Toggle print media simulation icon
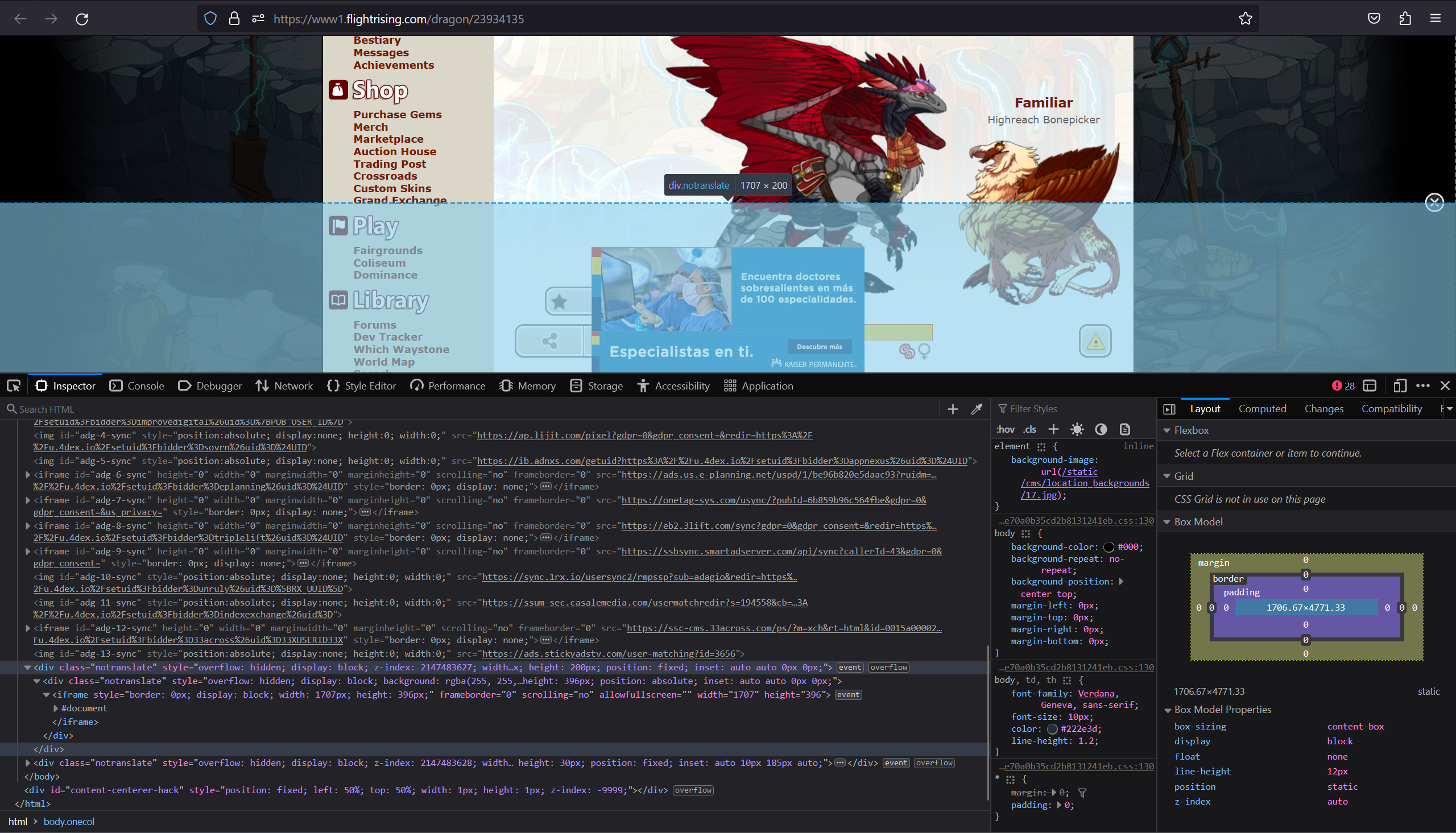1456x833 pixels. (1125, 430)
